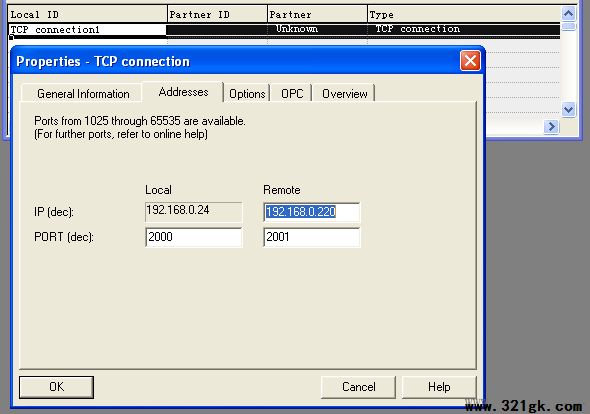
Task: Click the connection list scroll up arrow
Action: pos(569,14)
